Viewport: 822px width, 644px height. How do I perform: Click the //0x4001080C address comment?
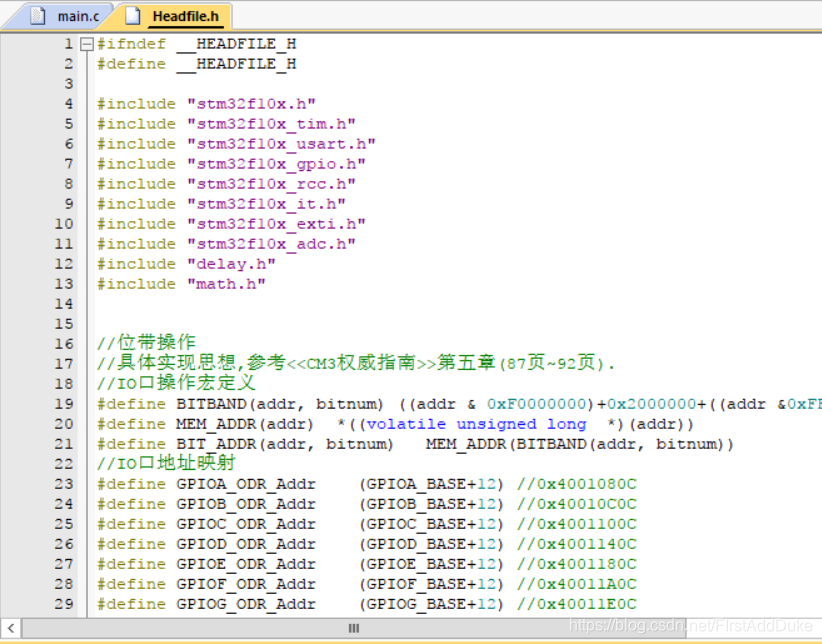coord(577,484)
